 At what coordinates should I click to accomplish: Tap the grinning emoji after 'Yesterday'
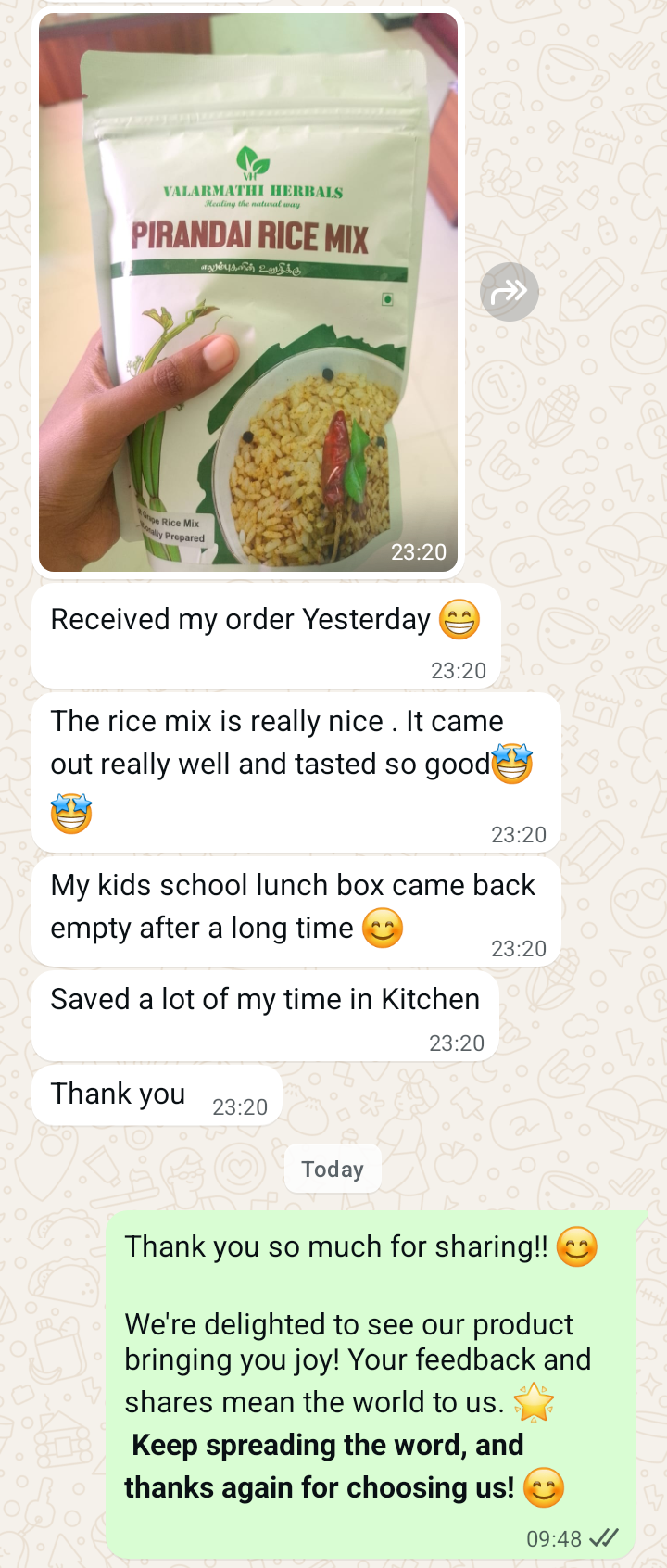[x=459, y=619]
